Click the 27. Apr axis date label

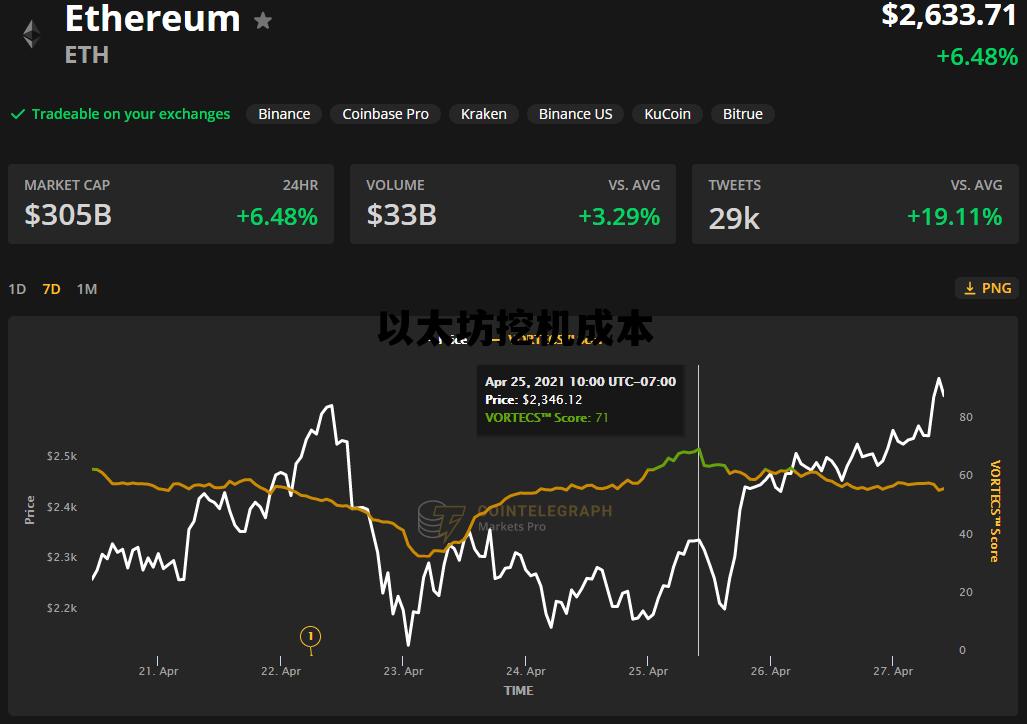tap(893, 671)
